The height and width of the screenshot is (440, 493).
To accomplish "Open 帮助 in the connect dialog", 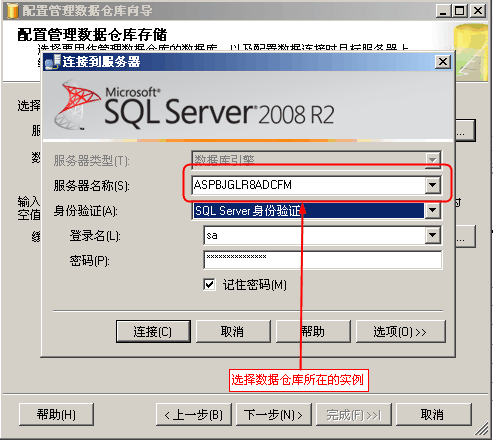I will click(x=313, y=331).
